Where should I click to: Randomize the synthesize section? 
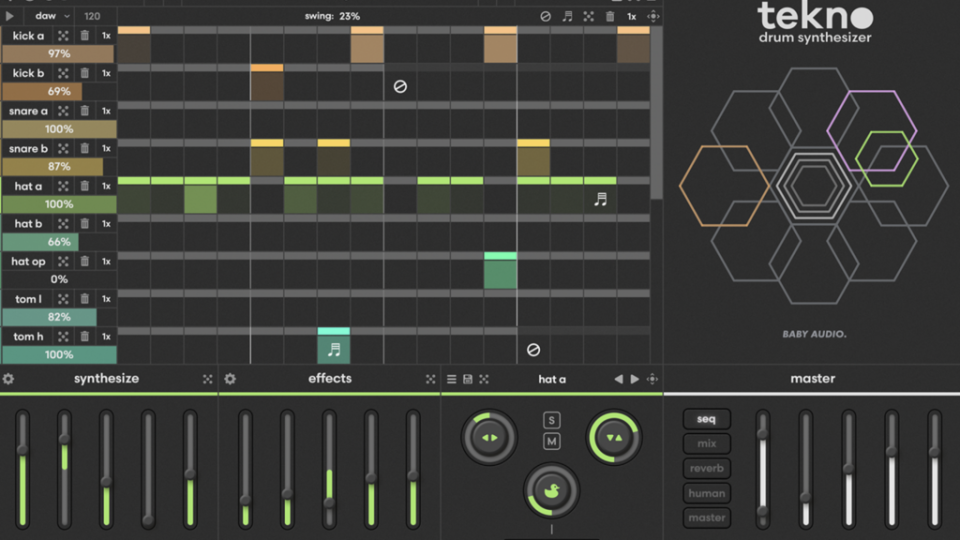point(208,380)
